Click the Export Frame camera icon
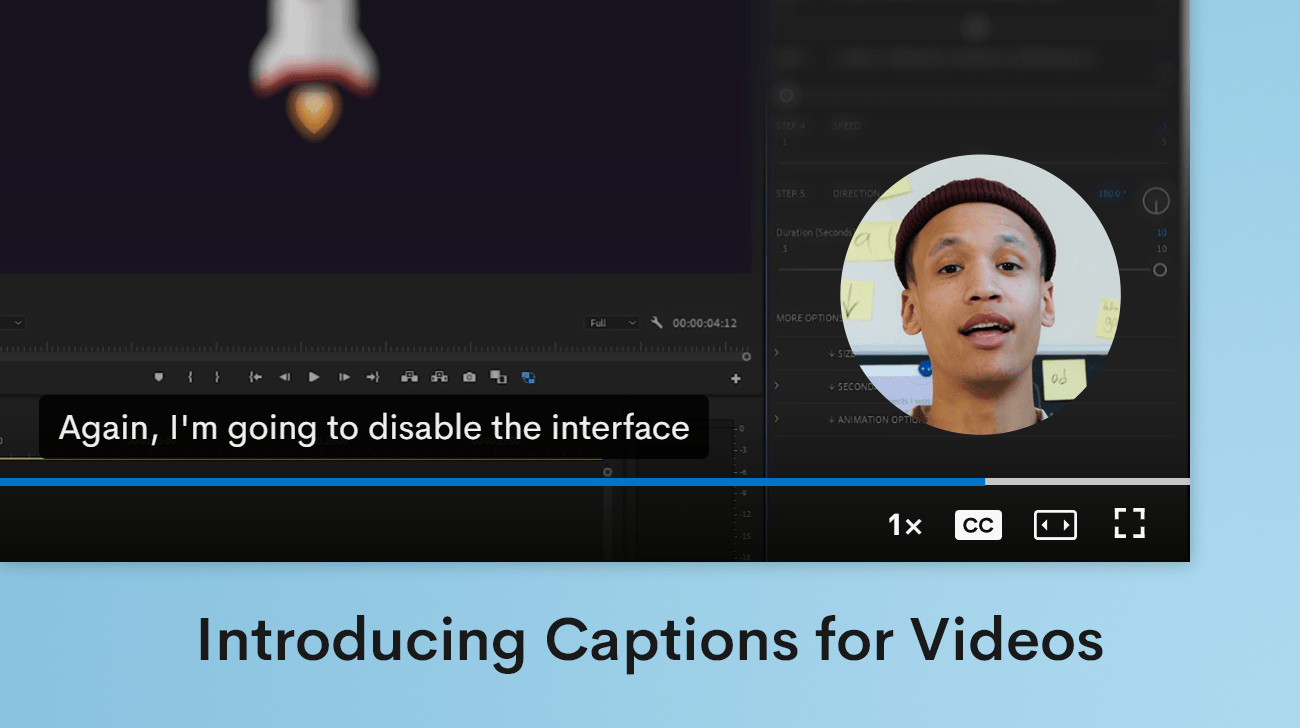The image size is (1300, 728). pyautogui.click(x=467, y=378)
